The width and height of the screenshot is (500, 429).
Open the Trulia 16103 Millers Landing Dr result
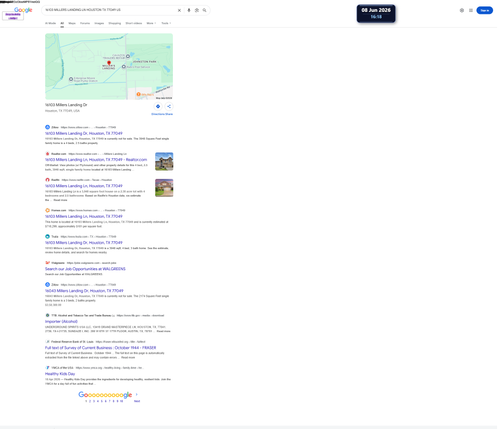[x=84, y=243]
